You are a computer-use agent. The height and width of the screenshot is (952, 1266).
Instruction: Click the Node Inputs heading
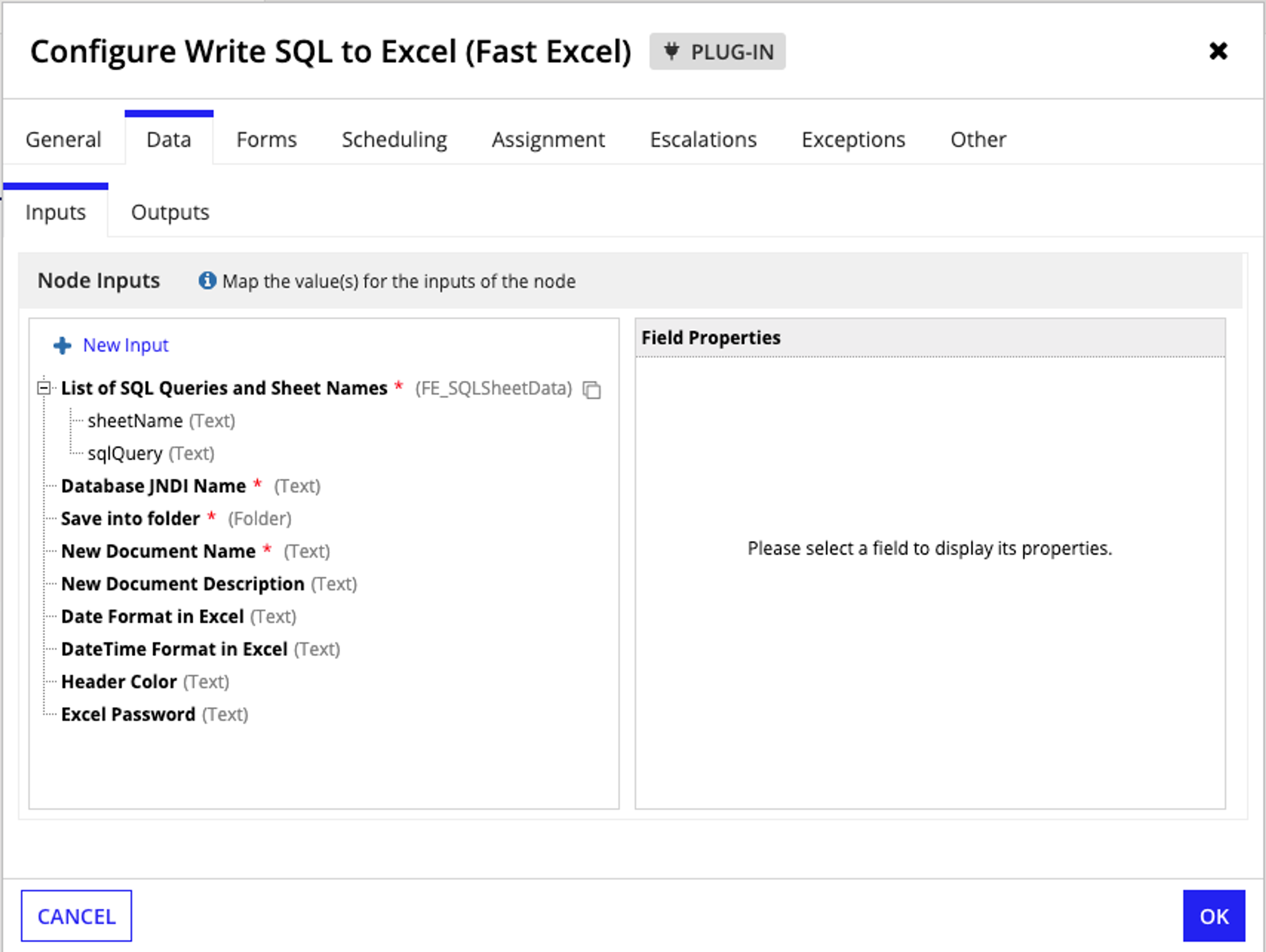[99, 281]
